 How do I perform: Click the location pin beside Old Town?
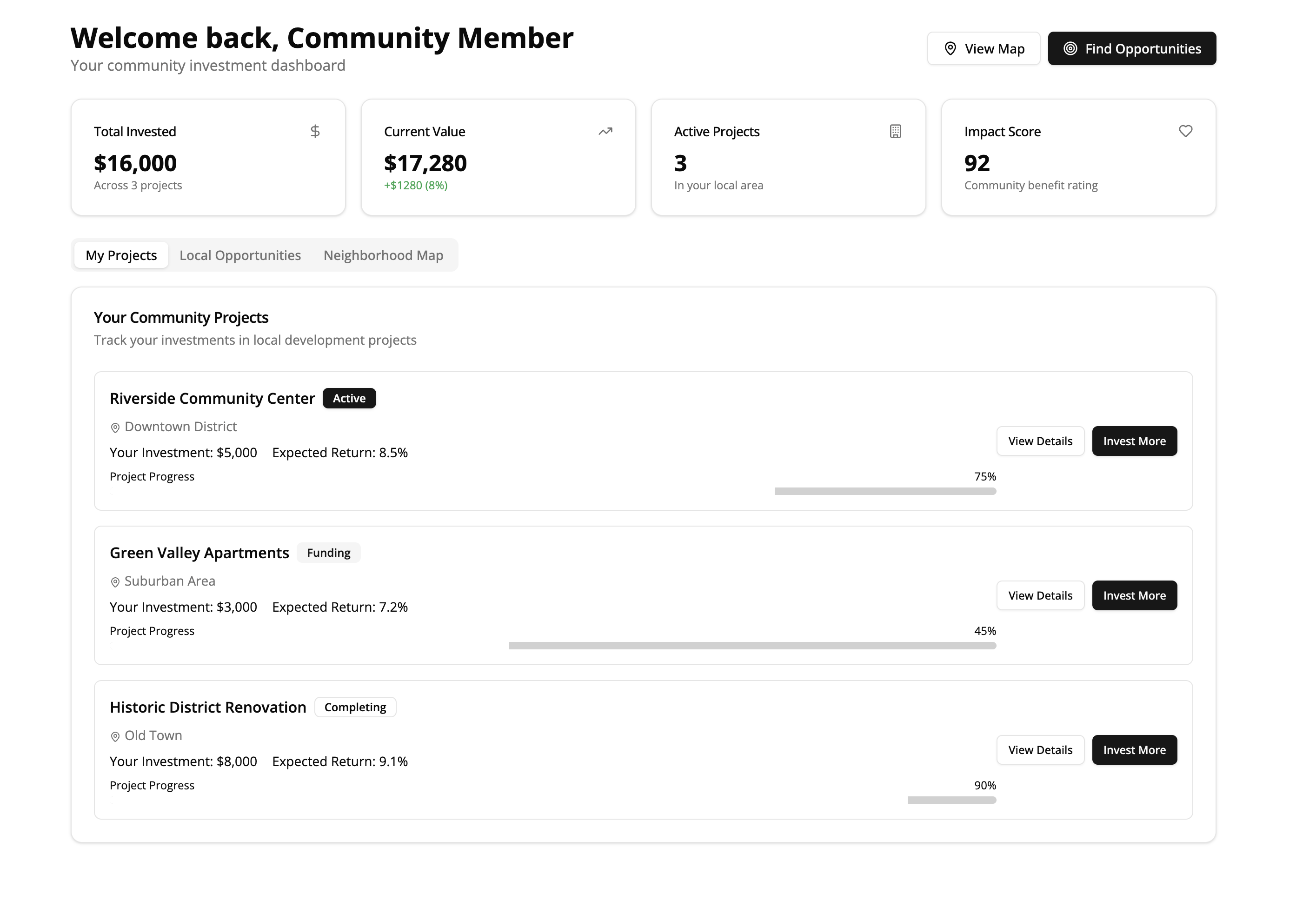[115, 737]
